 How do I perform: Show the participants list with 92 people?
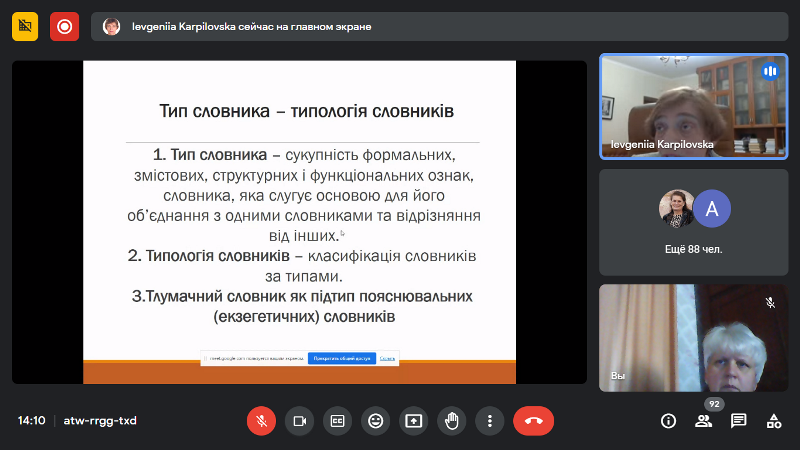click(704, 421)
